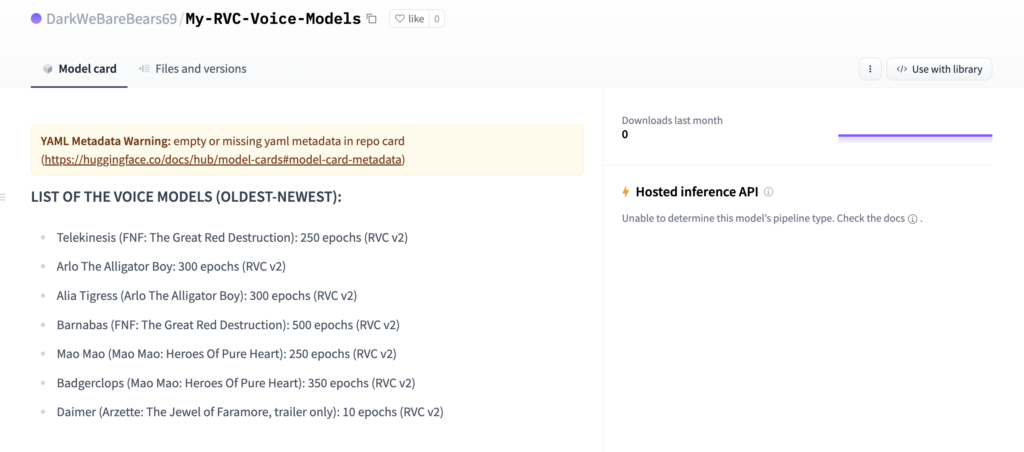Like this model repository
Viewport: 1024px width, 452px height.
409,19
